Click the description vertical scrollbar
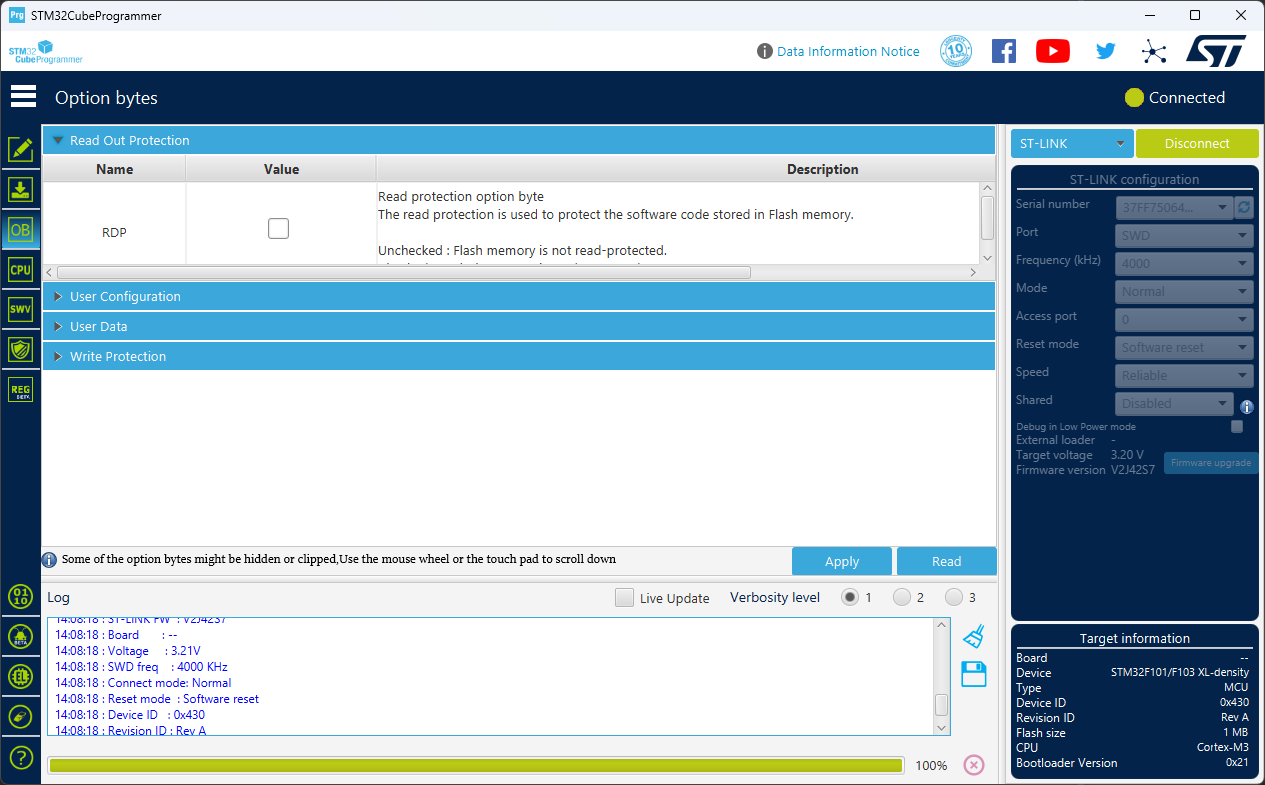Viewport: 1265px width, 785px height. 988,217
